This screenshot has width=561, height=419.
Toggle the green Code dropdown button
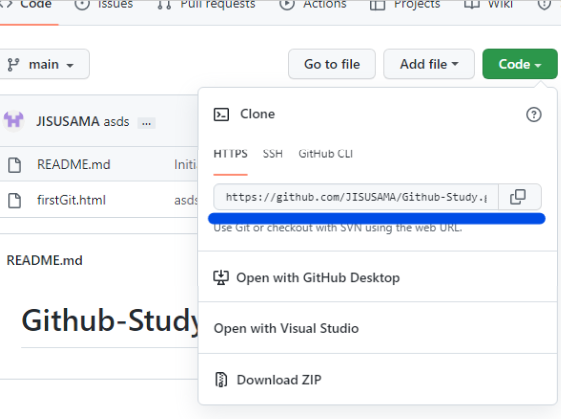(x=519, y=64)
